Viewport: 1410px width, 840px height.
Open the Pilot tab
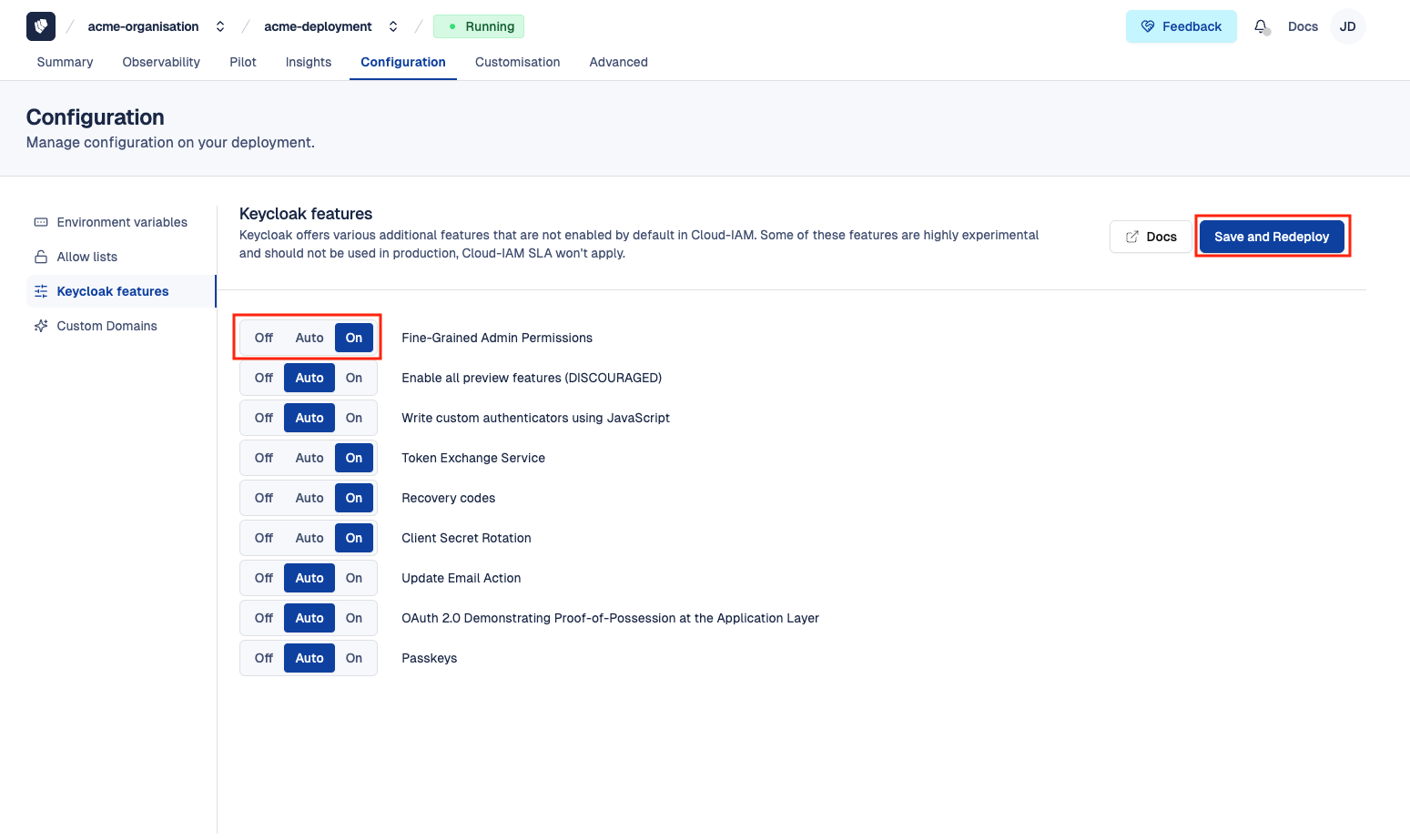coord(243,62)
